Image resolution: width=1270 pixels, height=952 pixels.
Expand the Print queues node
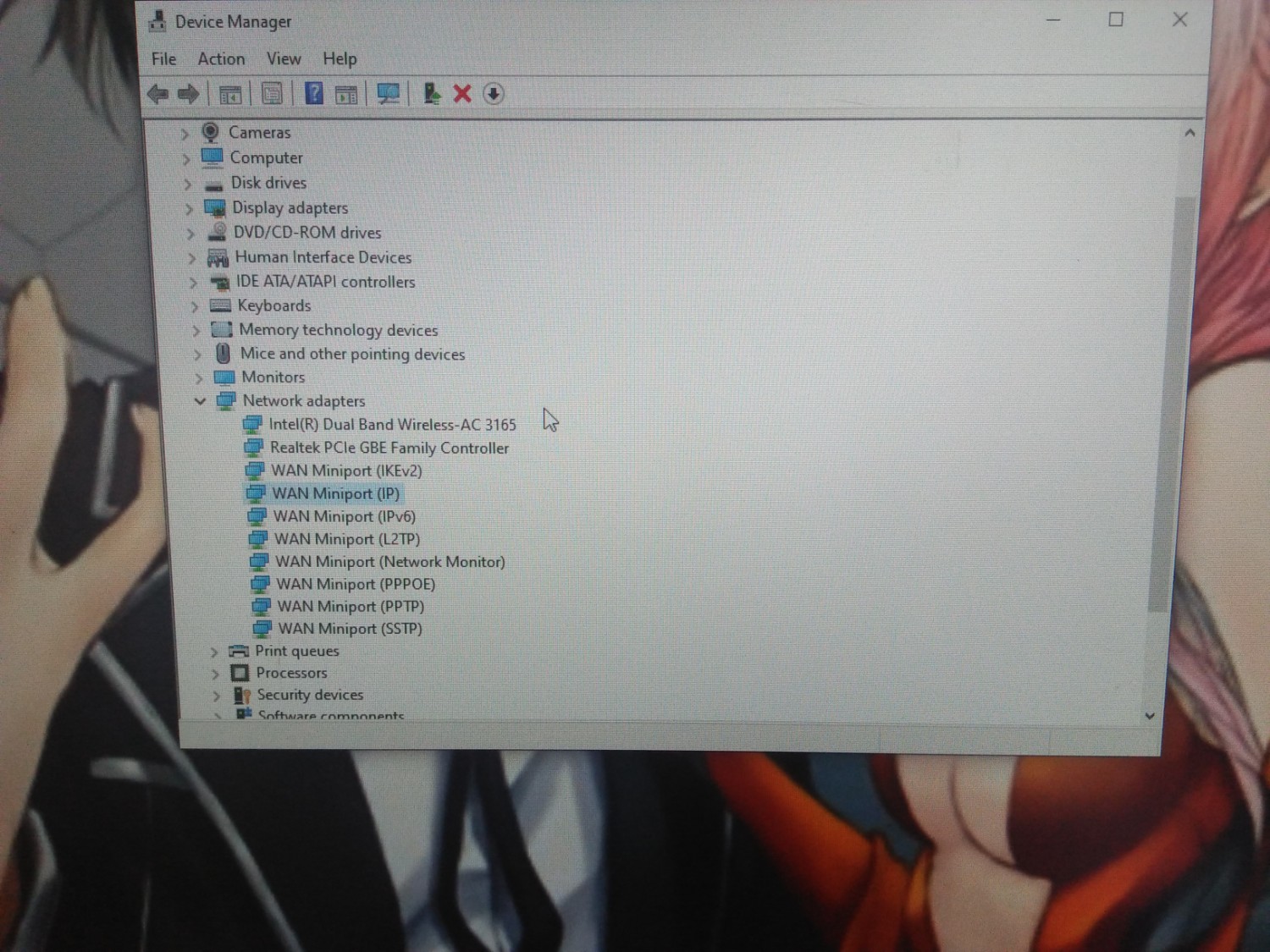tap(214, 652)
